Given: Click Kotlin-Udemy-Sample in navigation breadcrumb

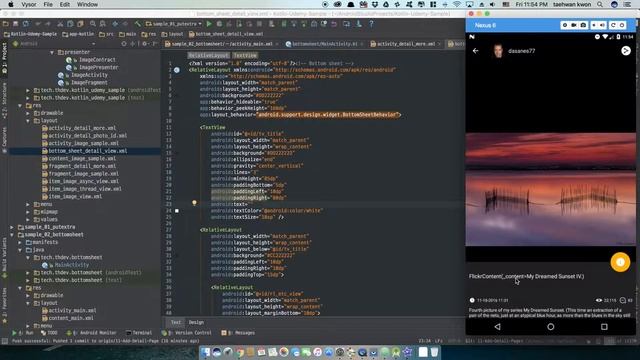Looking at the screenshot, I should [x=31, y=34].
